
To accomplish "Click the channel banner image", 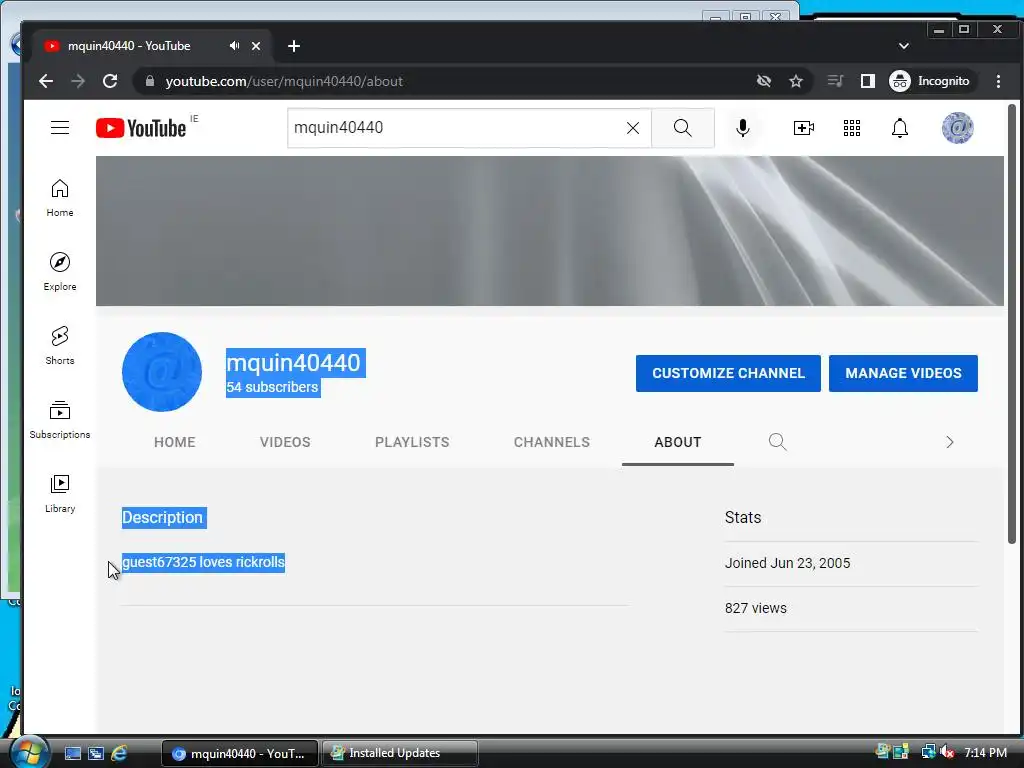I will [x=550, y=231].
